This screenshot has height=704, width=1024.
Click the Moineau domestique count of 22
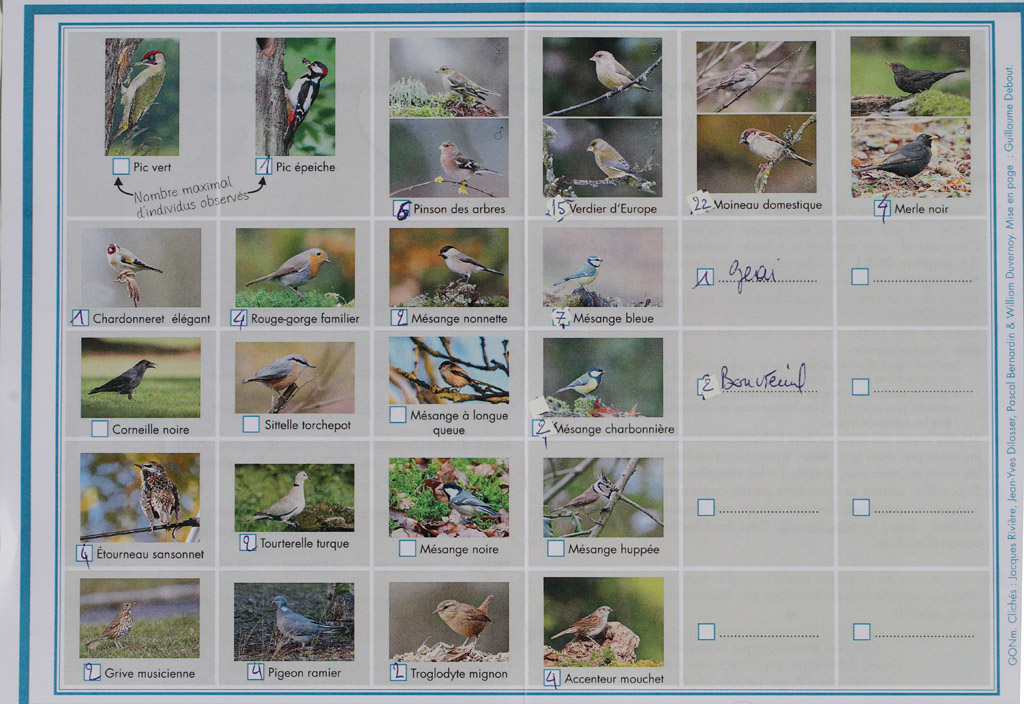[700, 203]
